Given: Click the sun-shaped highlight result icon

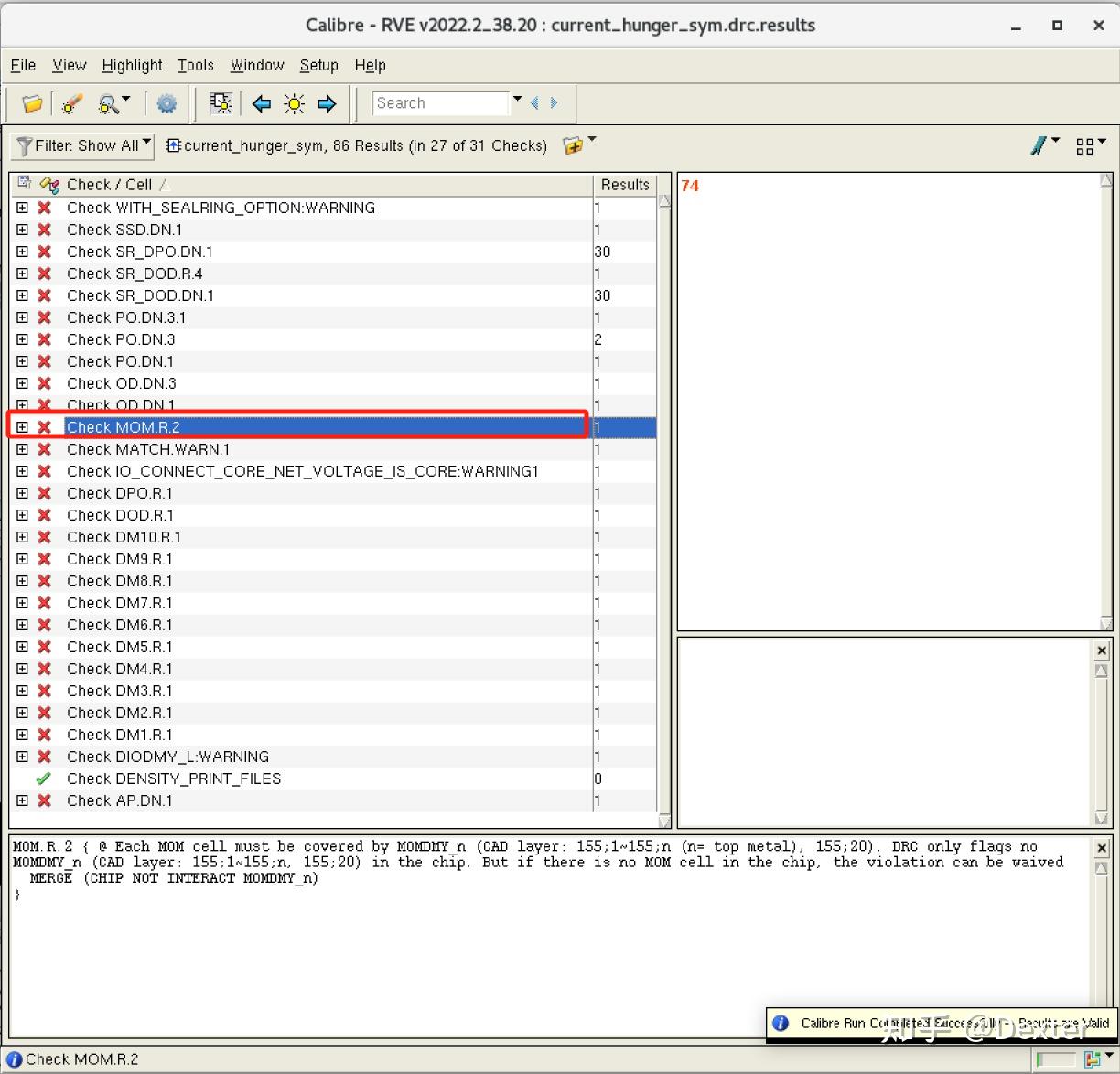Looking at the screenshot, I should coord(294,104).
